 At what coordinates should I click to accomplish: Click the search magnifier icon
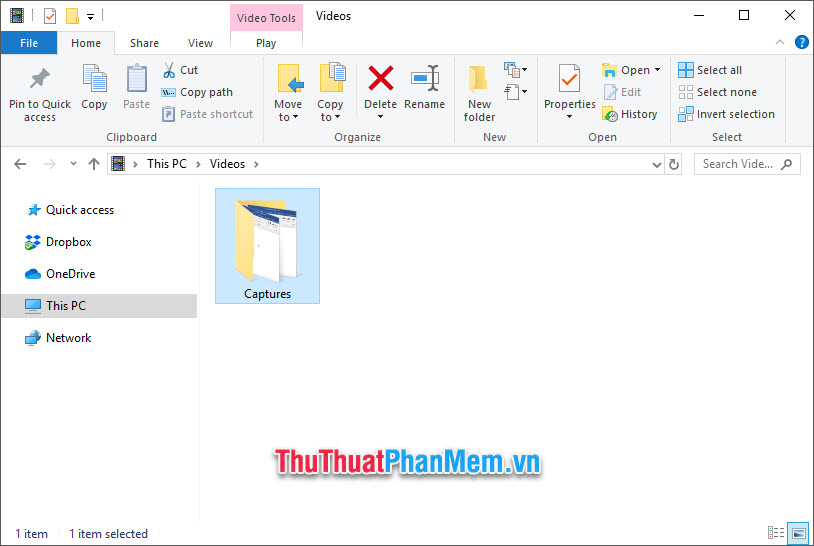coord(786,165)
